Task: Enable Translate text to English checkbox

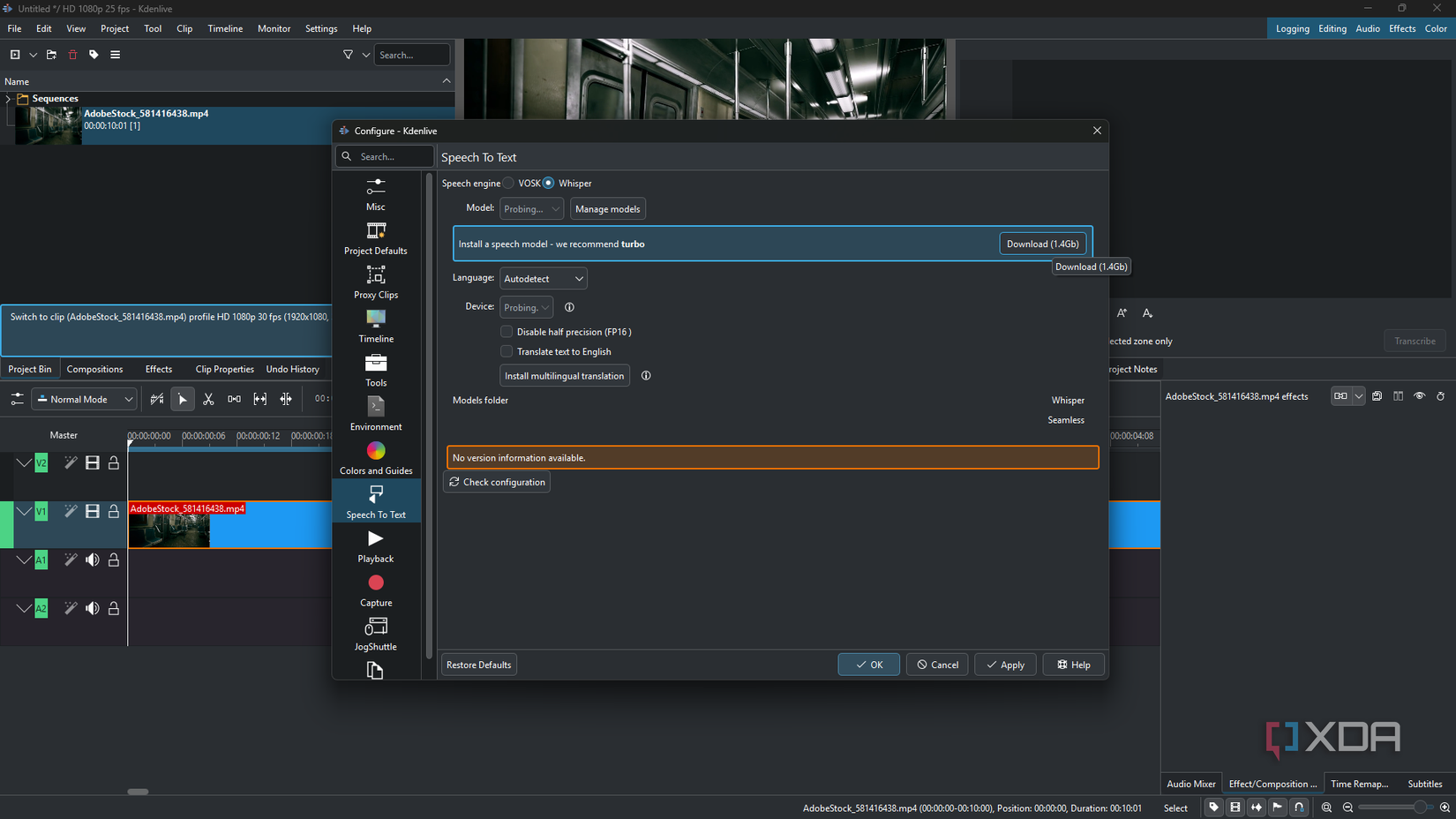Action: pos(507,351)
